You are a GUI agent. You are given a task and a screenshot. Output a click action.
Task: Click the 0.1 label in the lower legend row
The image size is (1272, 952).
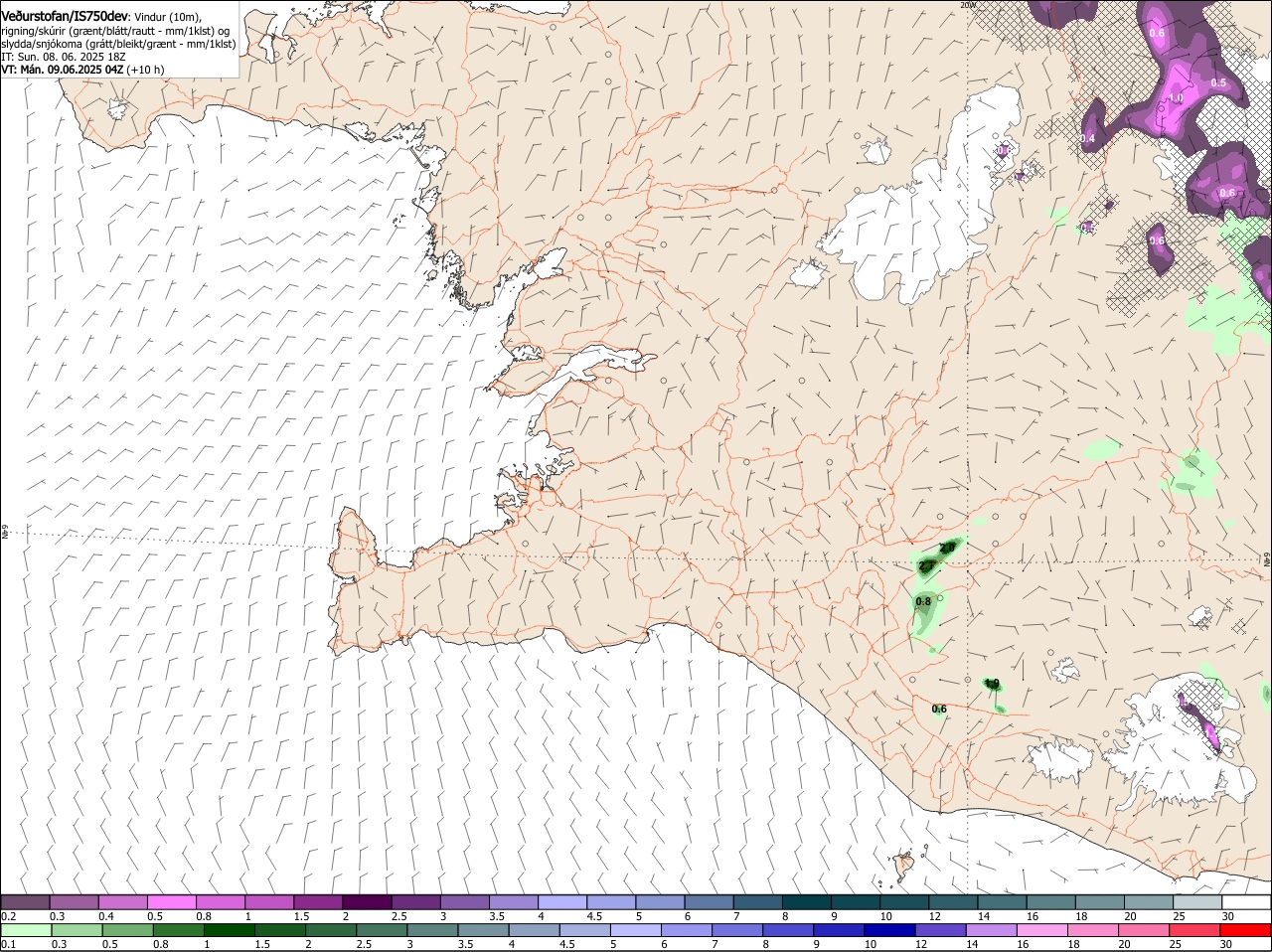click(8, 944)
